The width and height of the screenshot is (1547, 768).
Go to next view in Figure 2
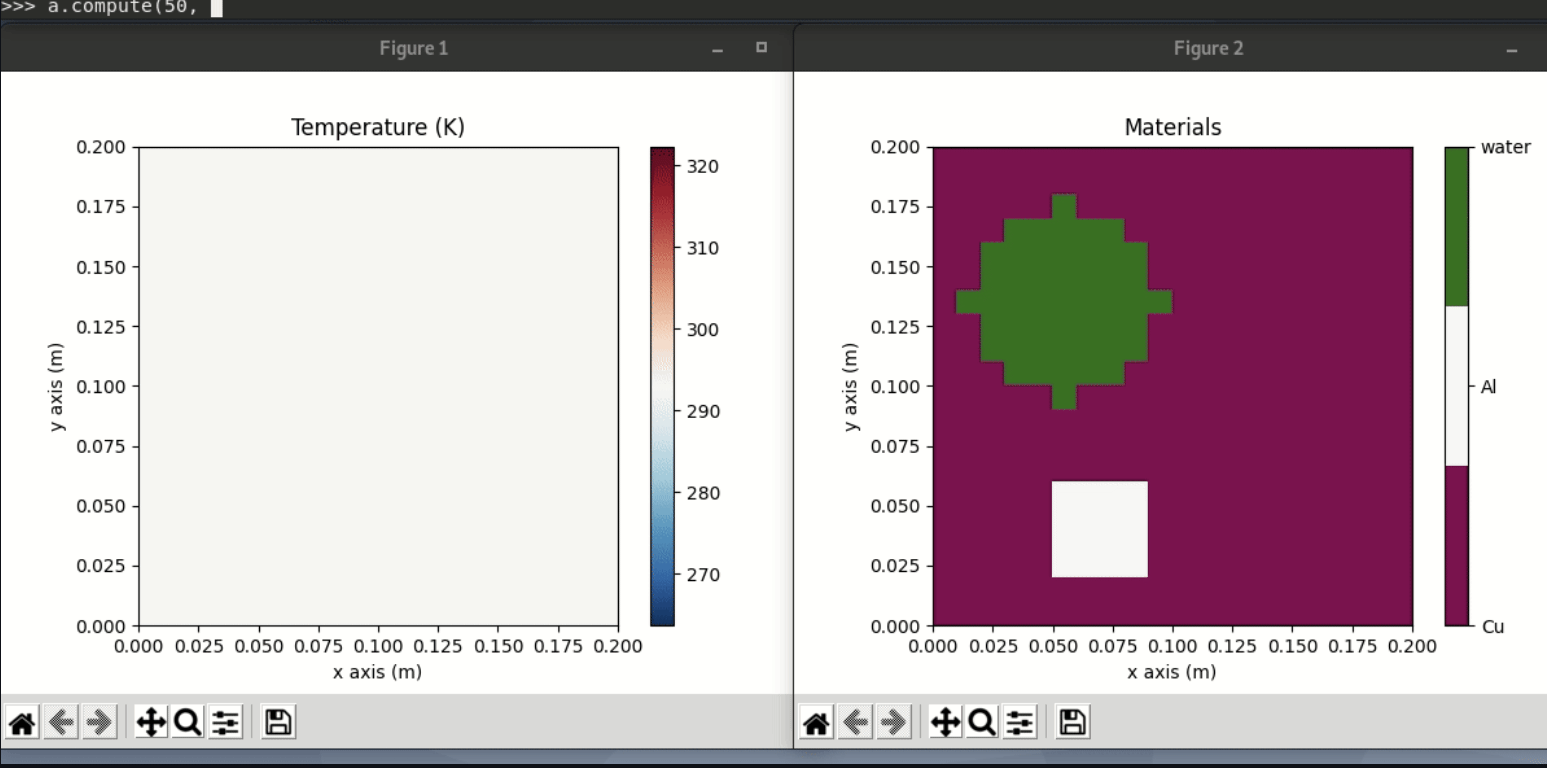(893, 721)
